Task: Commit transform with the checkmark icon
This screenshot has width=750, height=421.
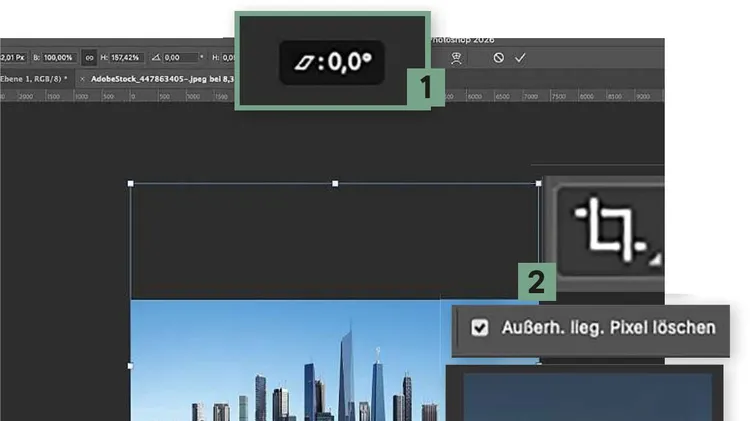Action: pyautogui.click(x=520, y=59)
